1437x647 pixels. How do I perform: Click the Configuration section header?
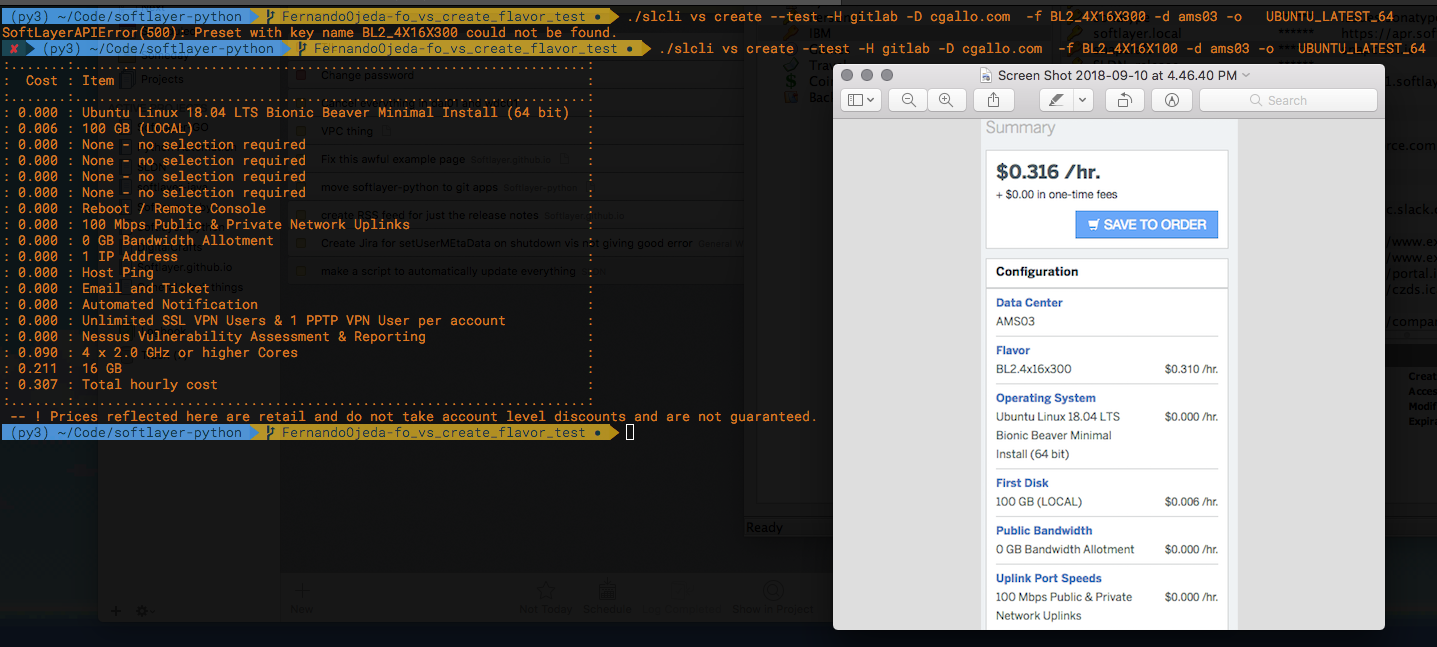pyautogui.click(x=1037, y=272)
